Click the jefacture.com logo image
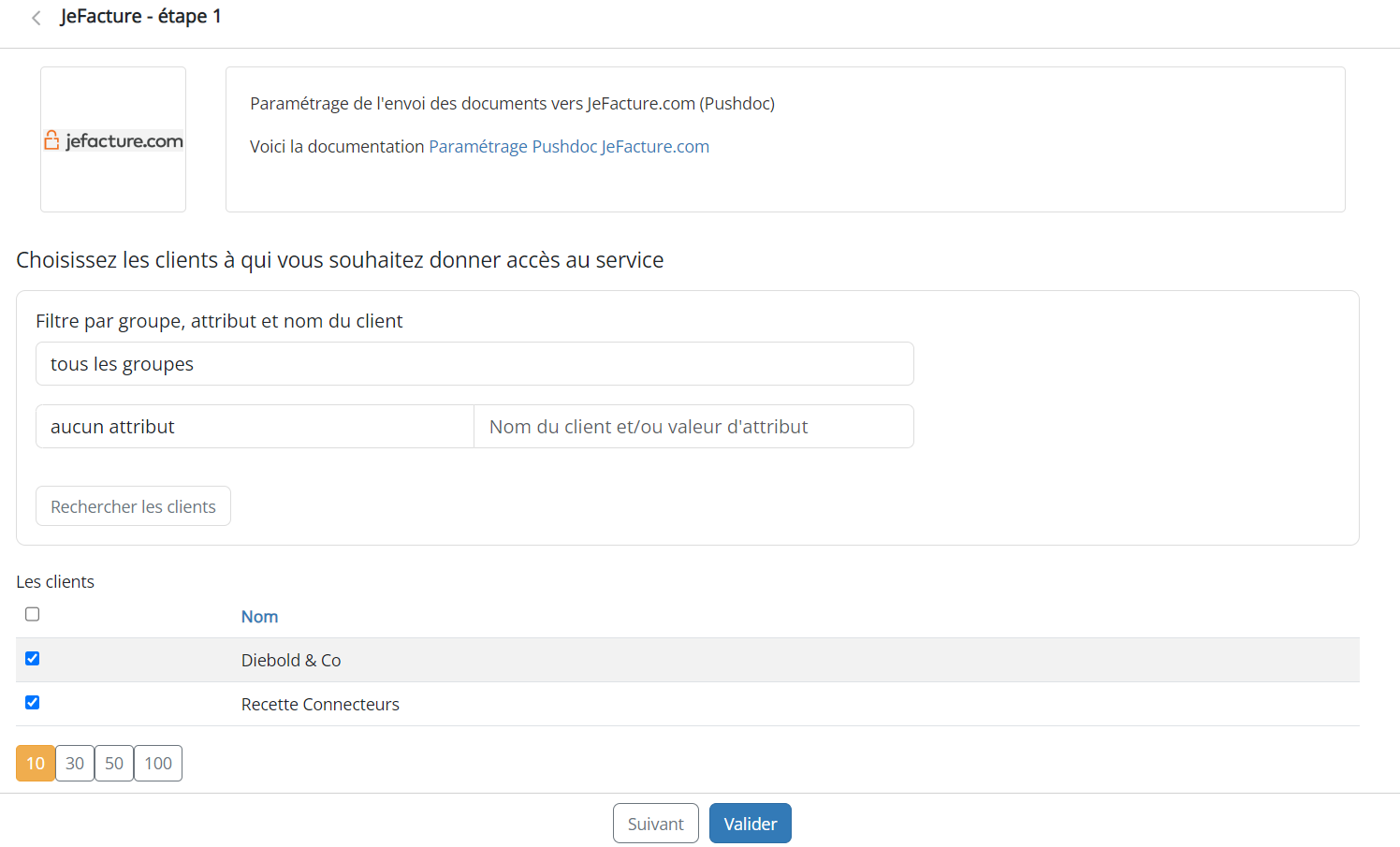The height and width of the screenshot is (847, 1400). (113, 140)
